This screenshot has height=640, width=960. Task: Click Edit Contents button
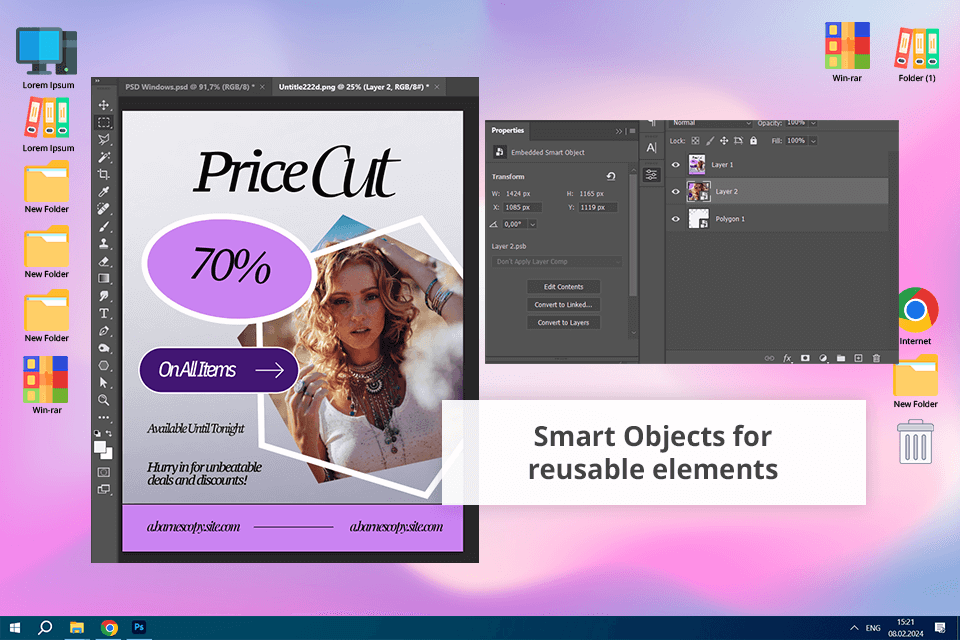coord(563,287)
